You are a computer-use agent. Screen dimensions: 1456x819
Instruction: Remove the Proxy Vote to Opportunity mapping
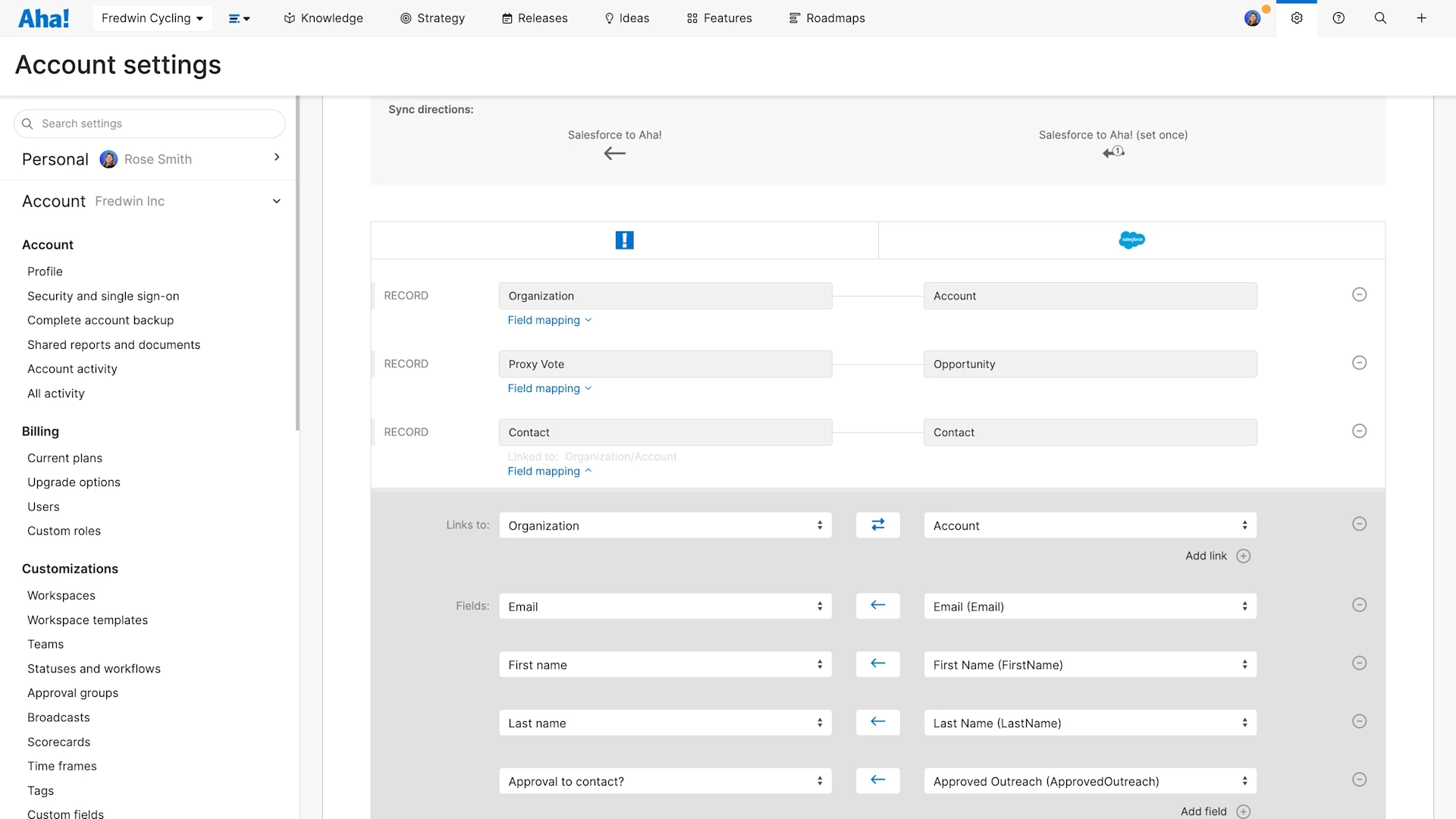click(1360, 362)
